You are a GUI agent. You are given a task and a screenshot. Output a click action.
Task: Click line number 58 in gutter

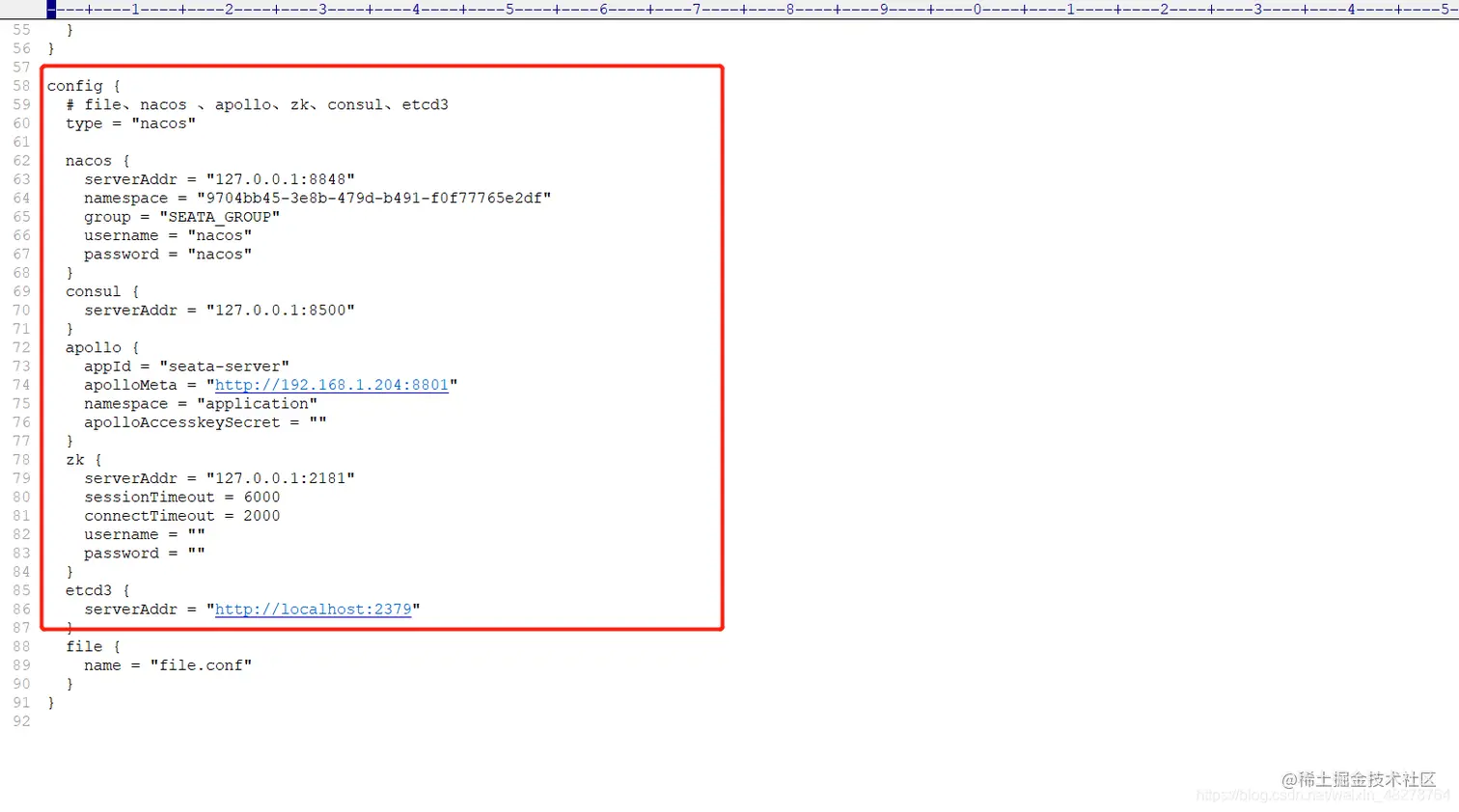click(22, 86)
